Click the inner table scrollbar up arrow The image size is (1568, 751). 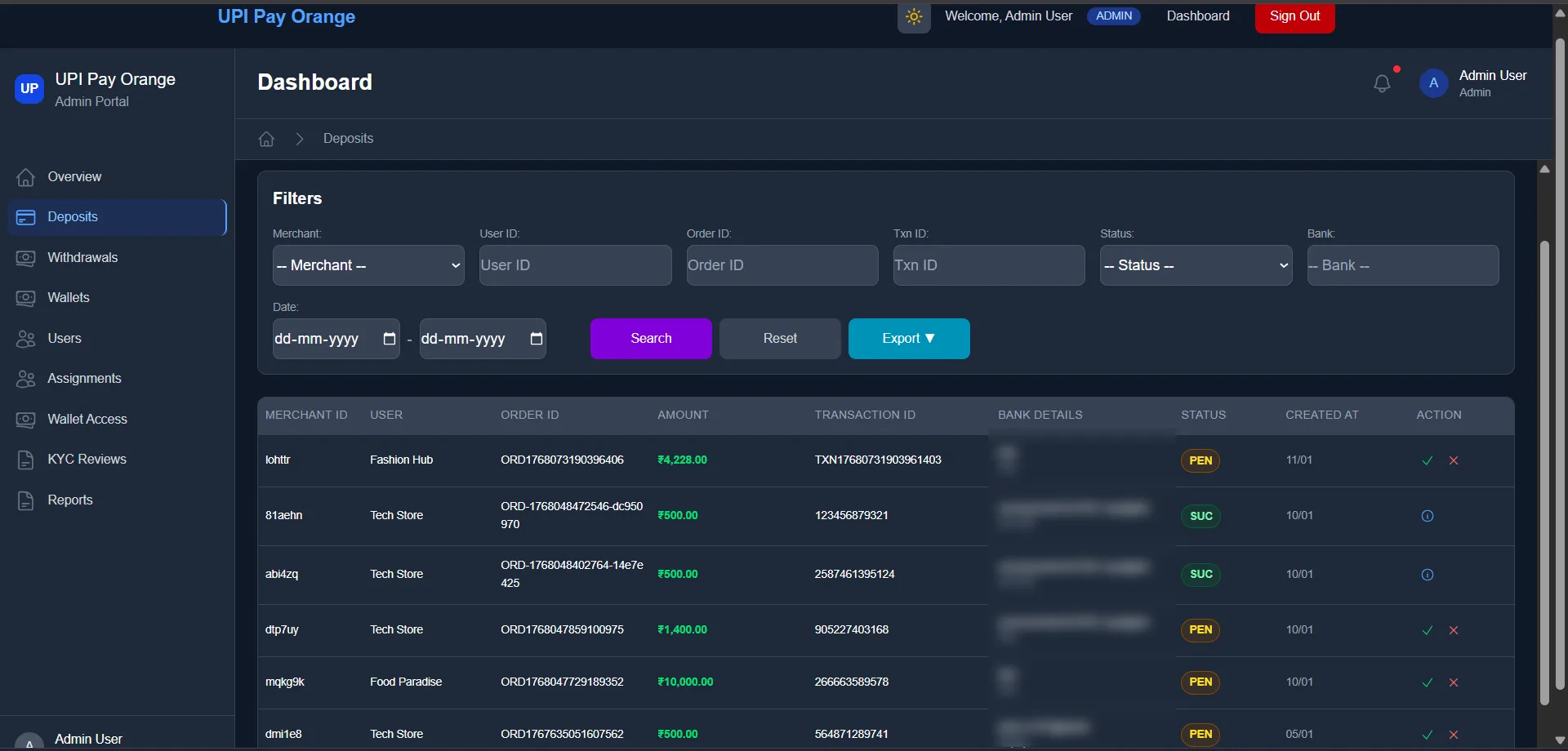click(x=1544, y=170)
